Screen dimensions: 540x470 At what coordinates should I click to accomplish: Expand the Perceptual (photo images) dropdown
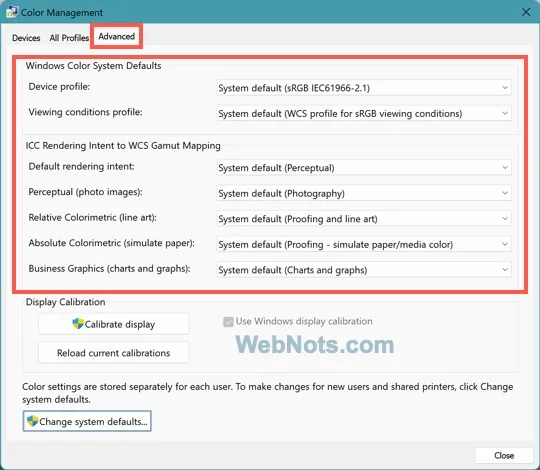tap(364, 193)
